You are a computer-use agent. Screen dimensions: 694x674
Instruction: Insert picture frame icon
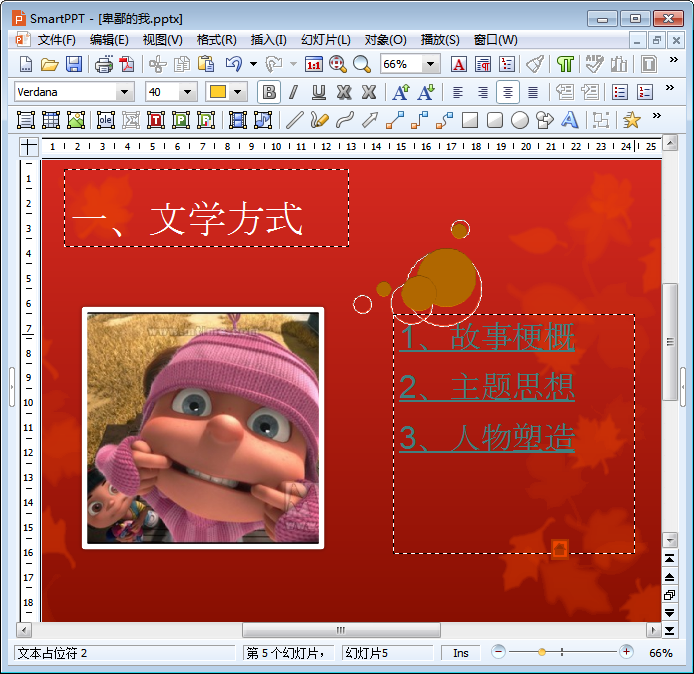76,120
